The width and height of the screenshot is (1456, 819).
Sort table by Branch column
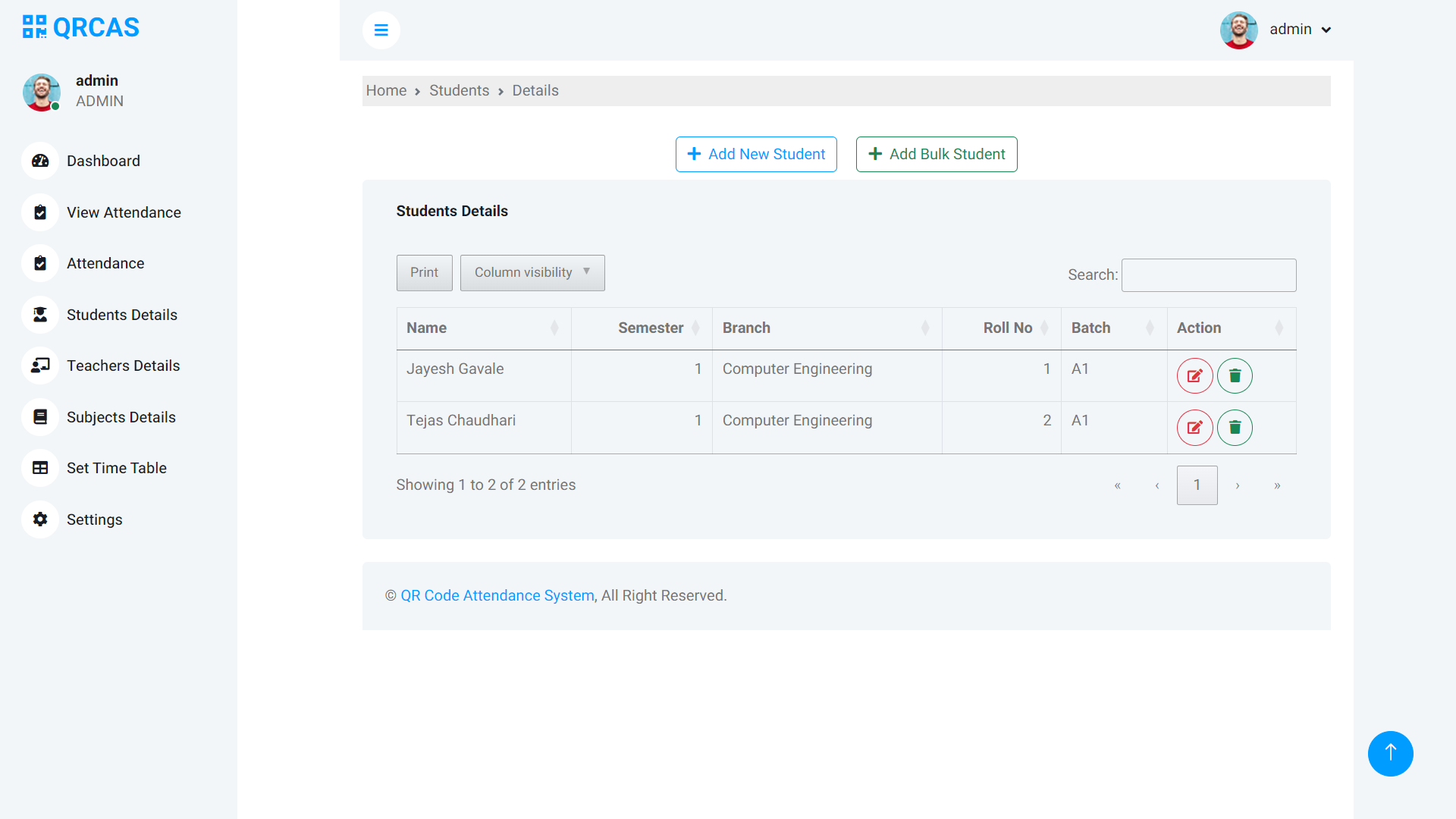click(x=826, y=328)
